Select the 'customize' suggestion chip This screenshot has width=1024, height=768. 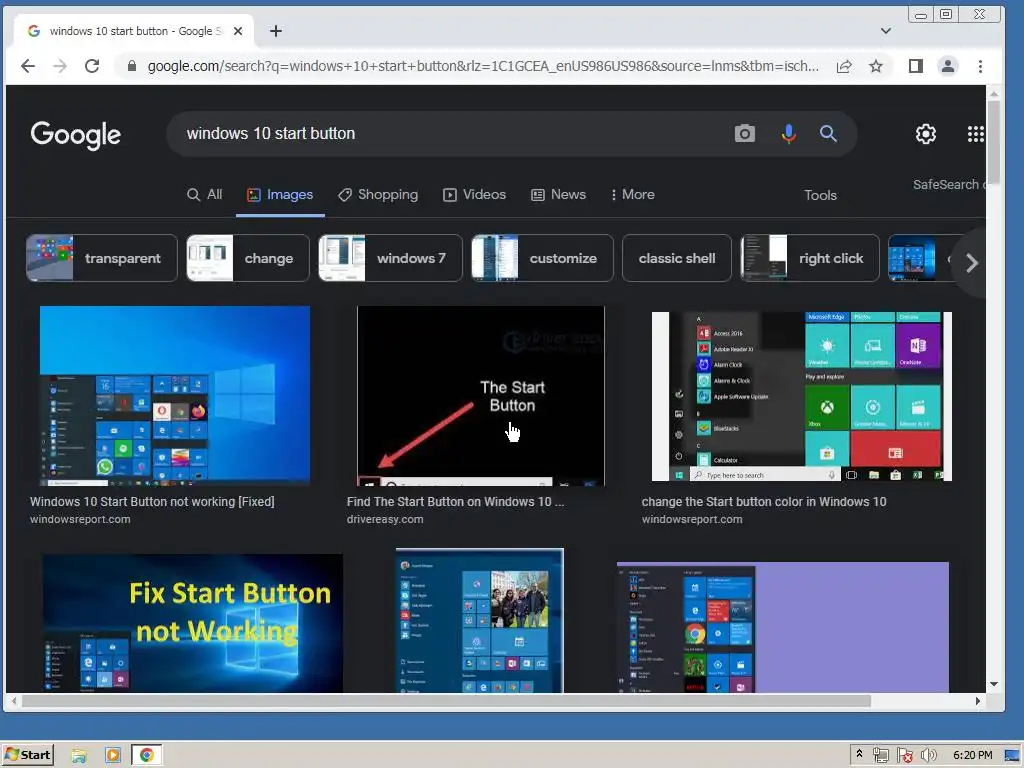click(x=543, y=258)
